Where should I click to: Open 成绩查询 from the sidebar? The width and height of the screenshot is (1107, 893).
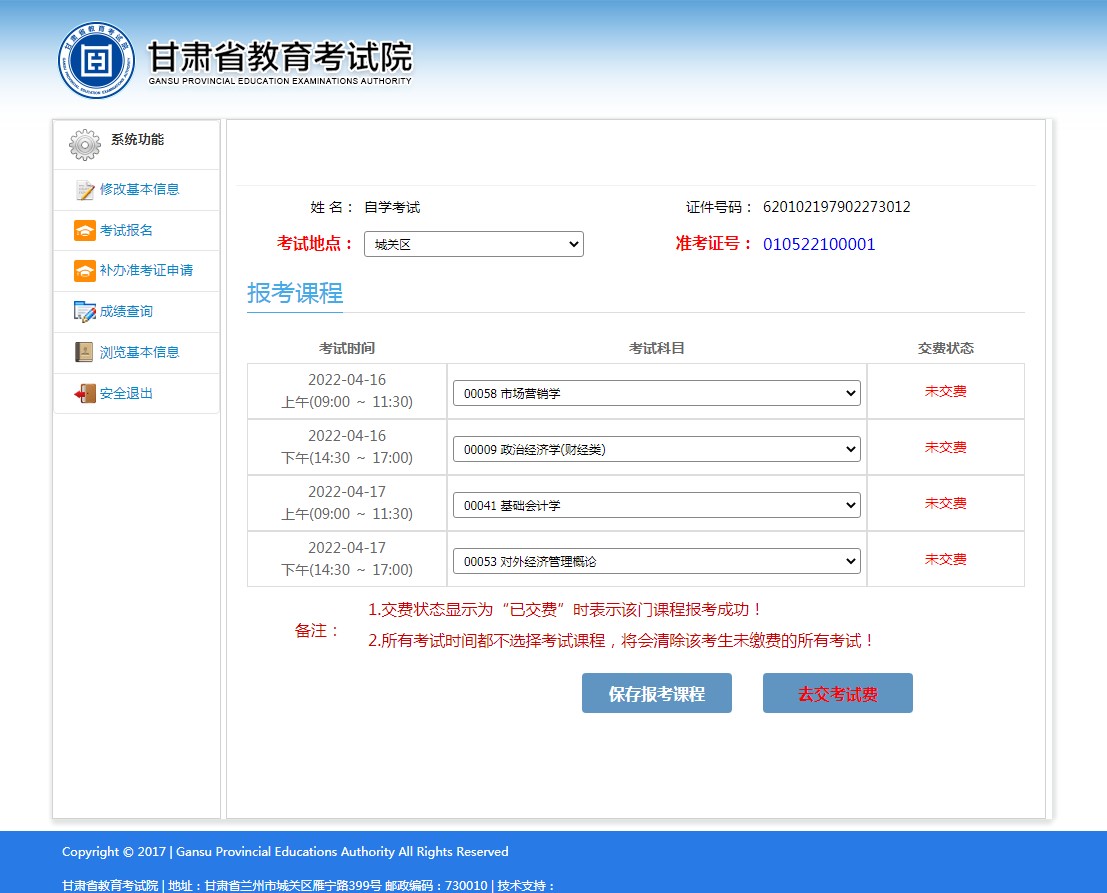tap(84, 311)
